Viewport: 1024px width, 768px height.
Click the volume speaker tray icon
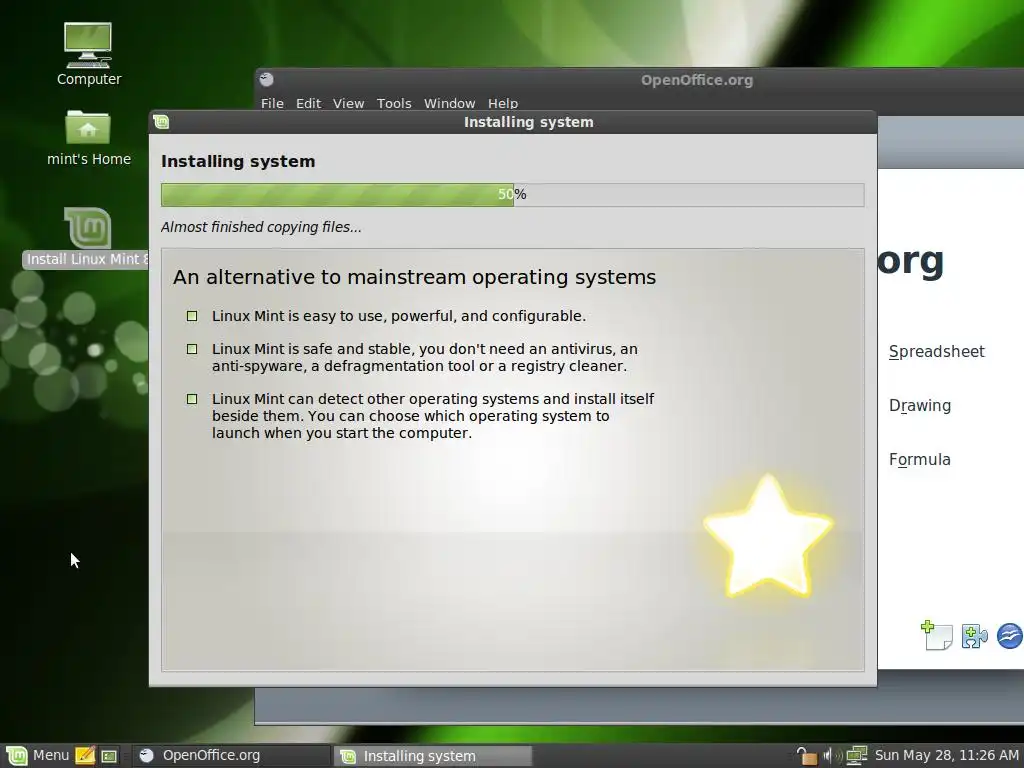[831, 756]
